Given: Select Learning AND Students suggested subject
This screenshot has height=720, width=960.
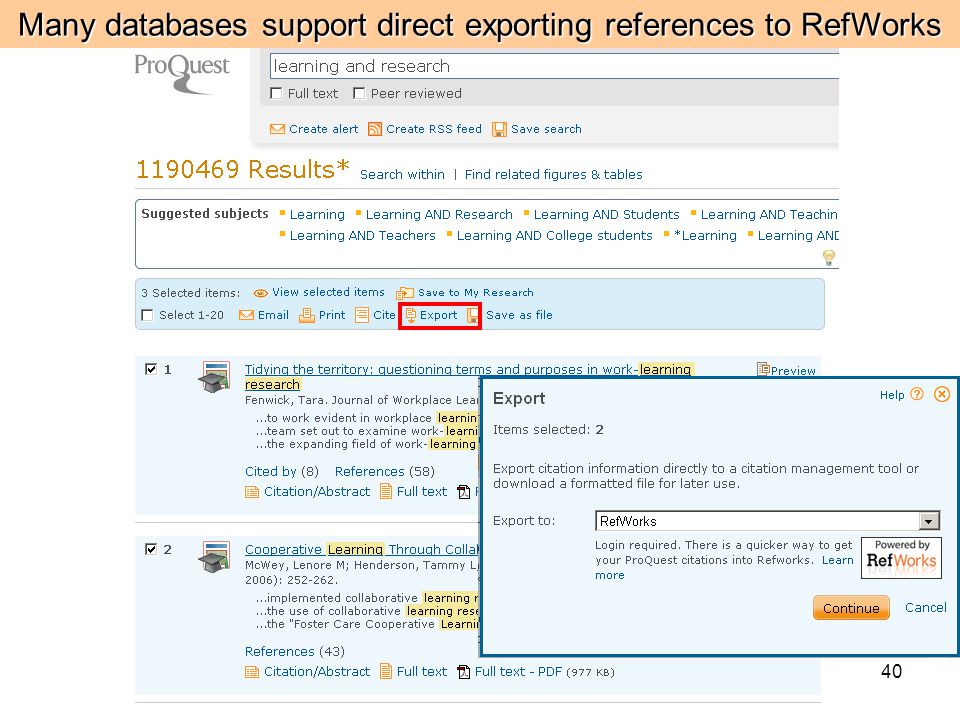Looking at the screenshot, I should click(606, 214).
